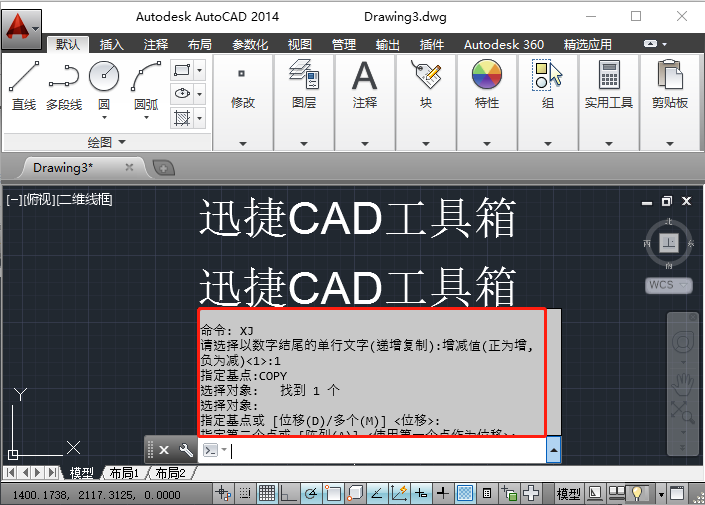Image resolution: width=705 pixels, height=505 pixels.
Task: Toggle snap mode in status bar
Action: (x=245, y=494)
